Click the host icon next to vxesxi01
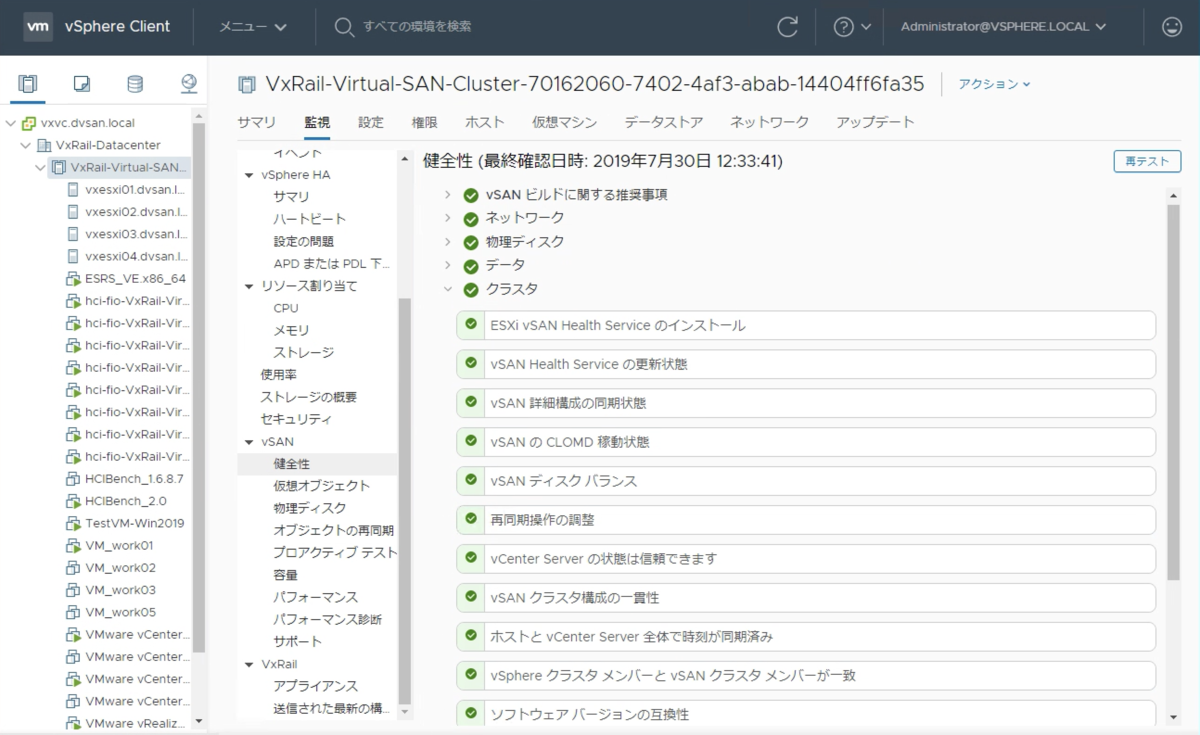This screenshot has width=1200, height=735. pos(73,189)
